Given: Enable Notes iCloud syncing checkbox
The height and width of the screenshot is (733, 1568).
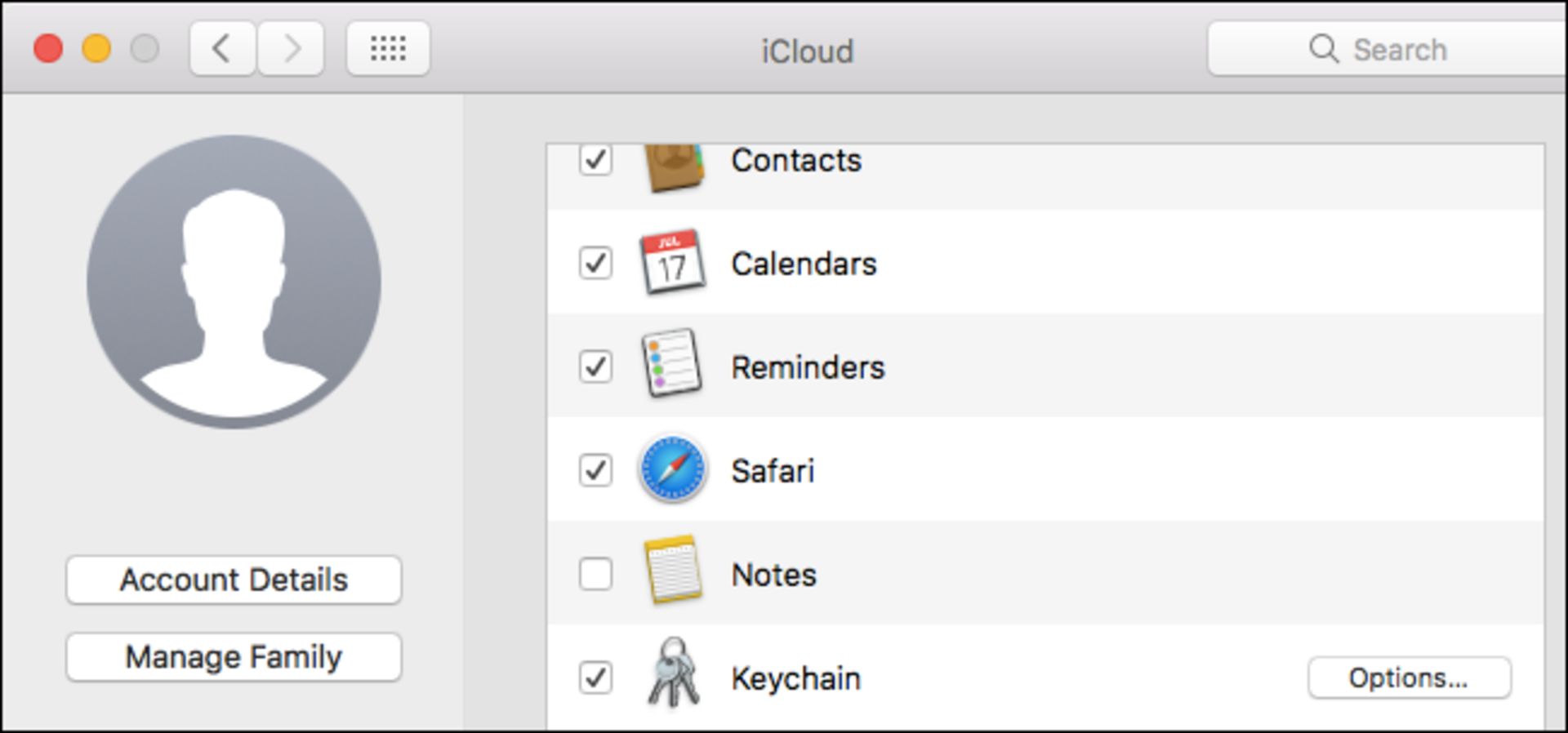Looking at the screenshot, I should 595,575.
